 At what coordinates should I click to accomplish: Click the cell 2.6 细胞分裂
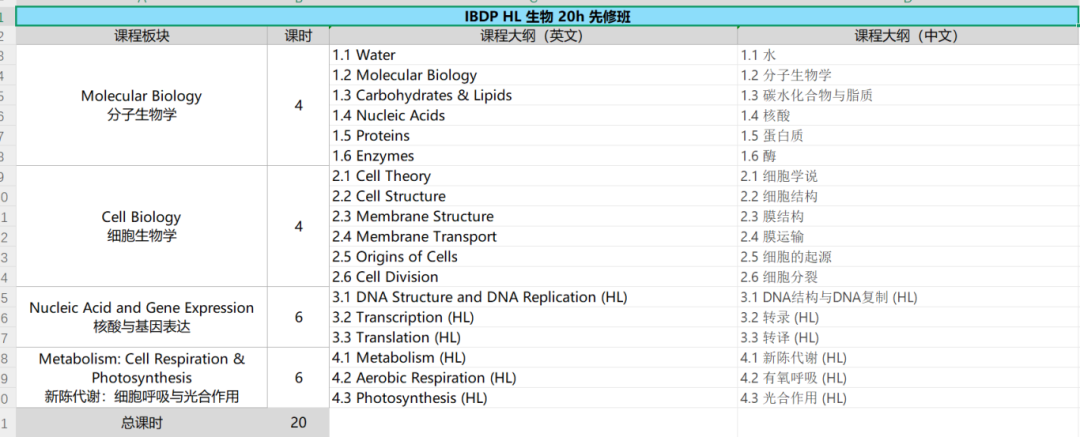908,276
